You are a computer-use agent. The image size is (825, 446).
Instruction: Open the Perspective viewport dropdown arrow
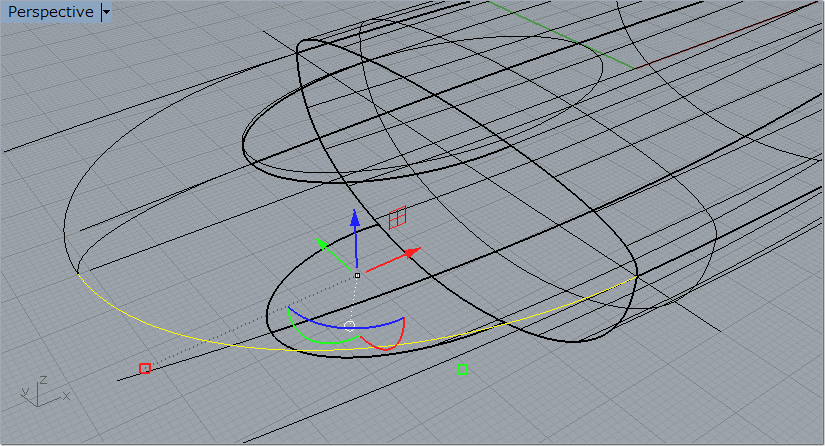click(x=106, y=12)
